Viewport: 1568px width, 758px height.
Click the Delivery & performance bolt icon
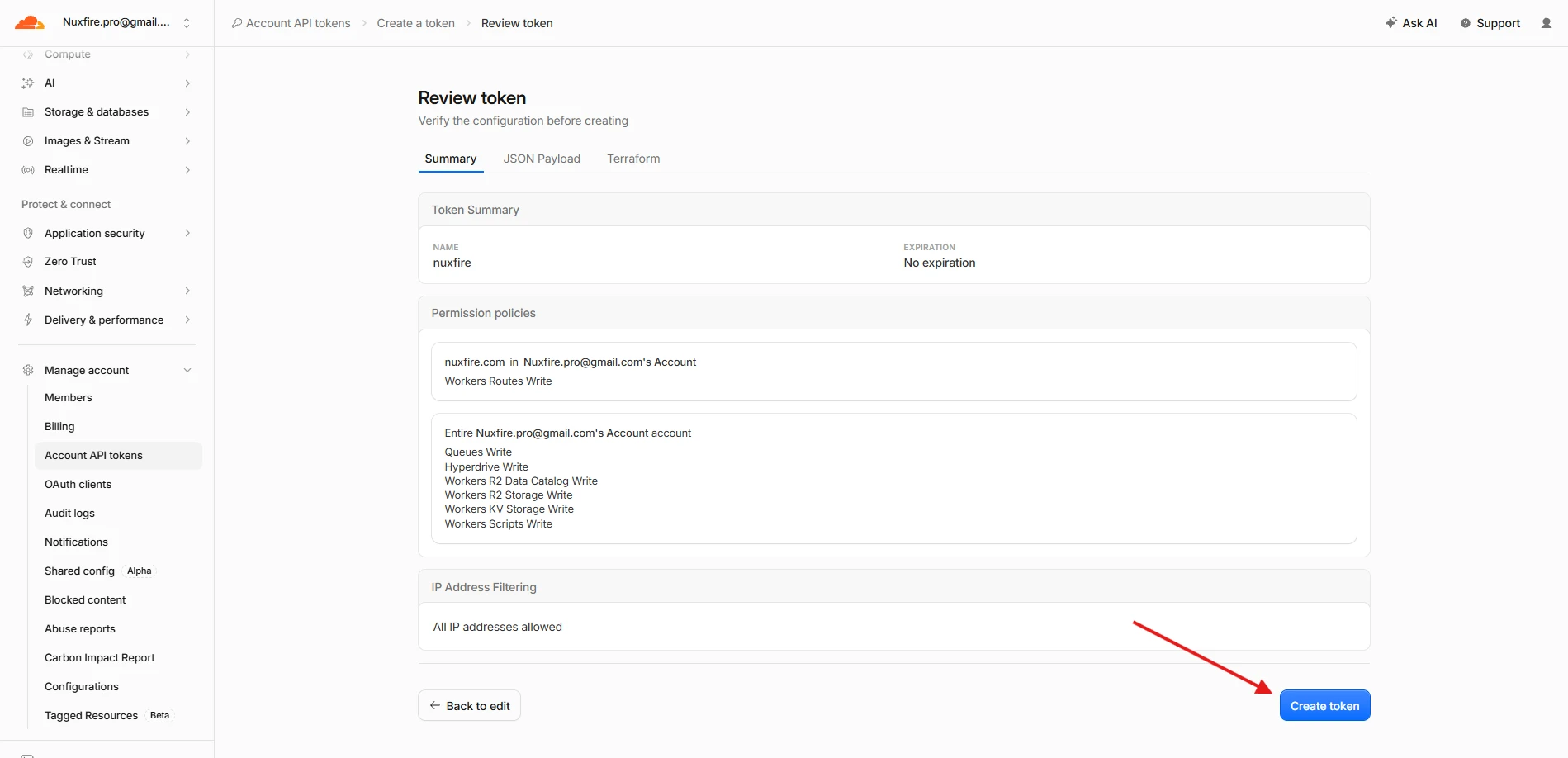pyautogui.click(x=28, y=320)
